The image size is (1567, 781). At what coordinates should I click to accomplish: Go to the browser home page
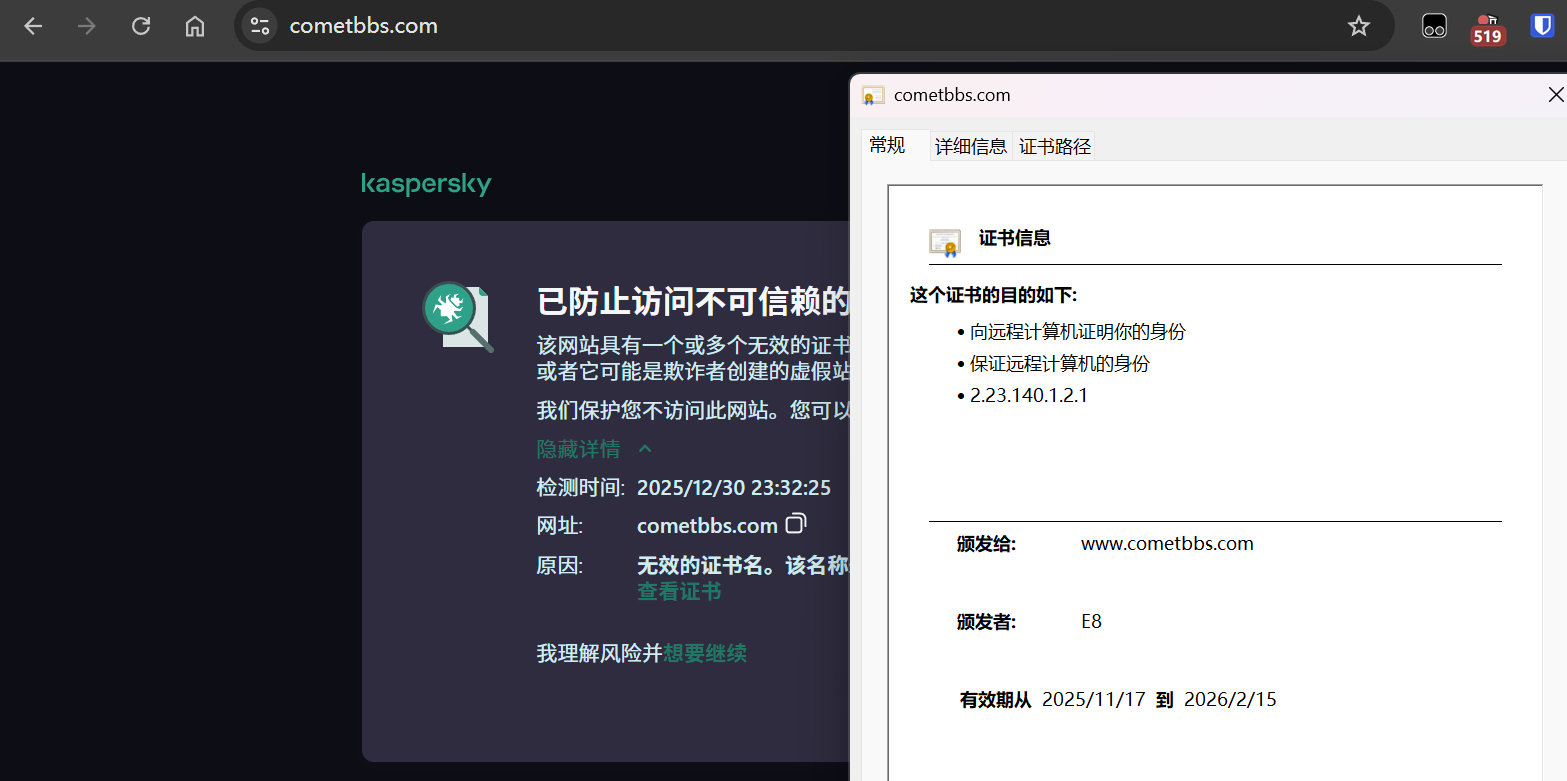(195, 26)
